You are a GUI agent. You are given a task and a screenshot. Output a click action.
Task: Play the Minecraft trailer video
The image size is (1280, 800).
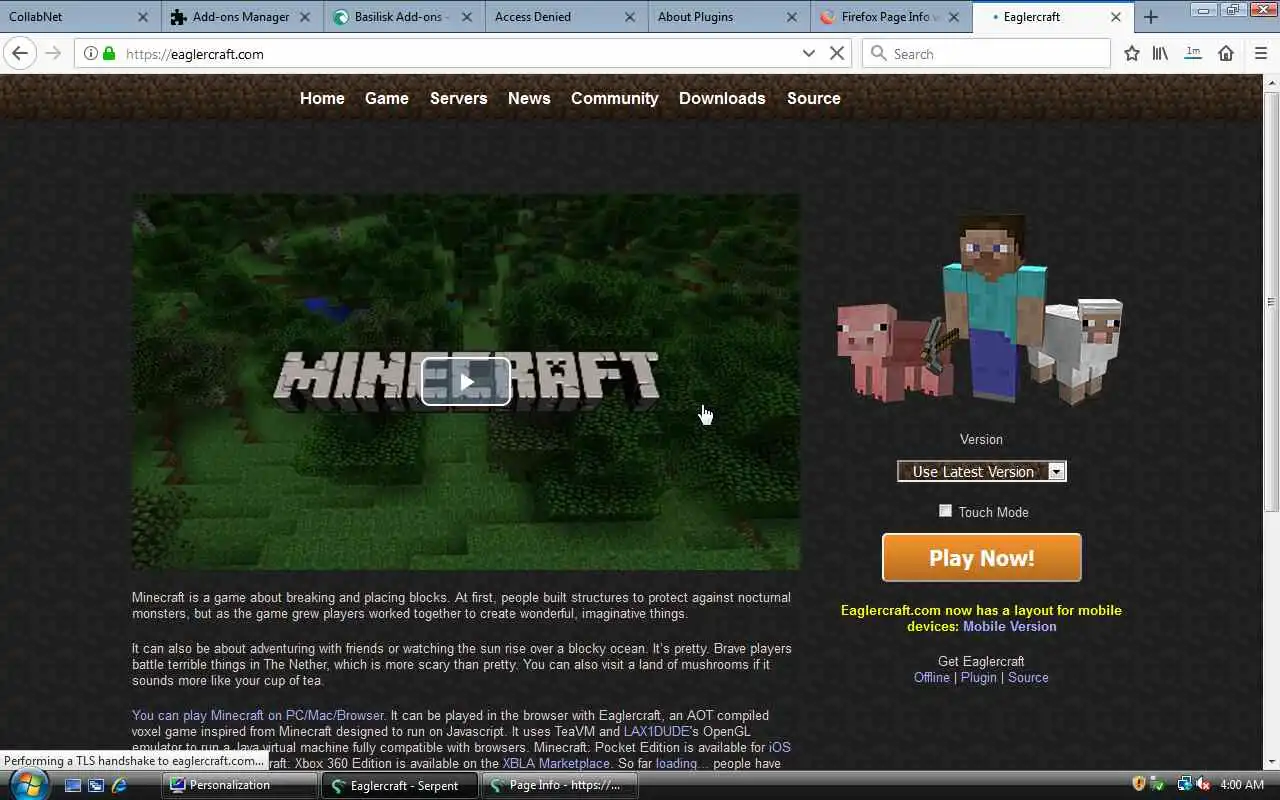(x=466, y=382)
